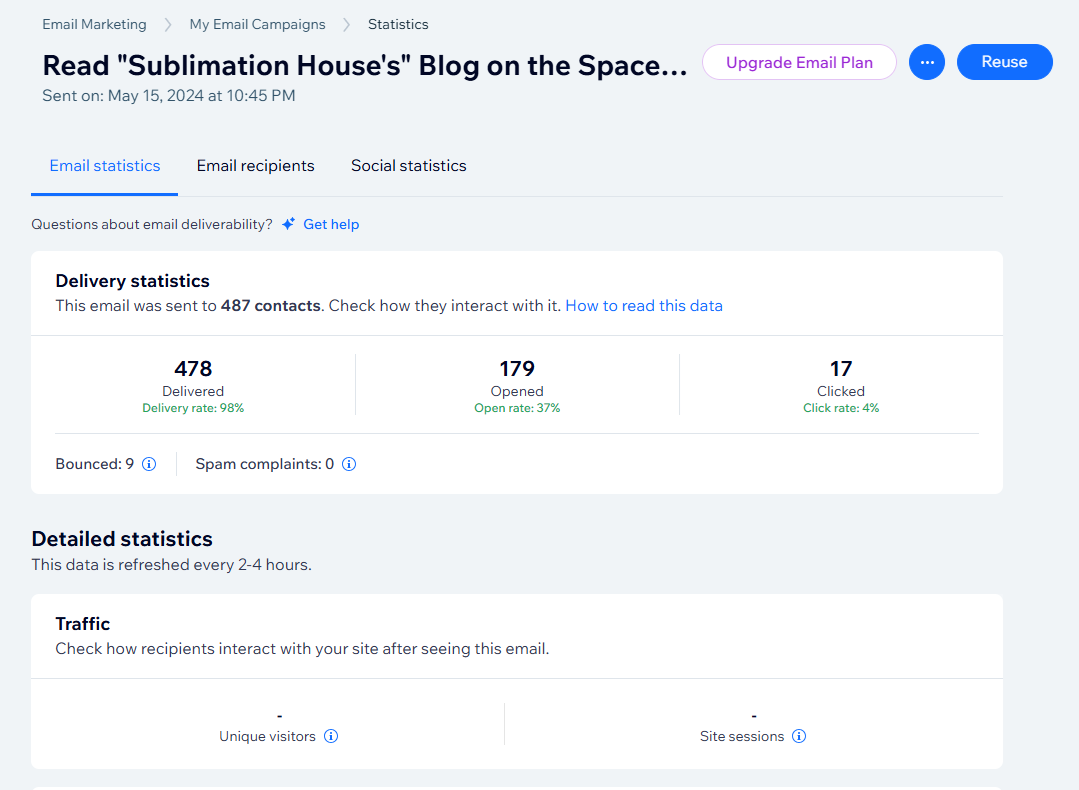The height and width of the screenshot is (790, 1079).
Task: Click the Upgrade Email Plan button
Action: pos(799,62)
